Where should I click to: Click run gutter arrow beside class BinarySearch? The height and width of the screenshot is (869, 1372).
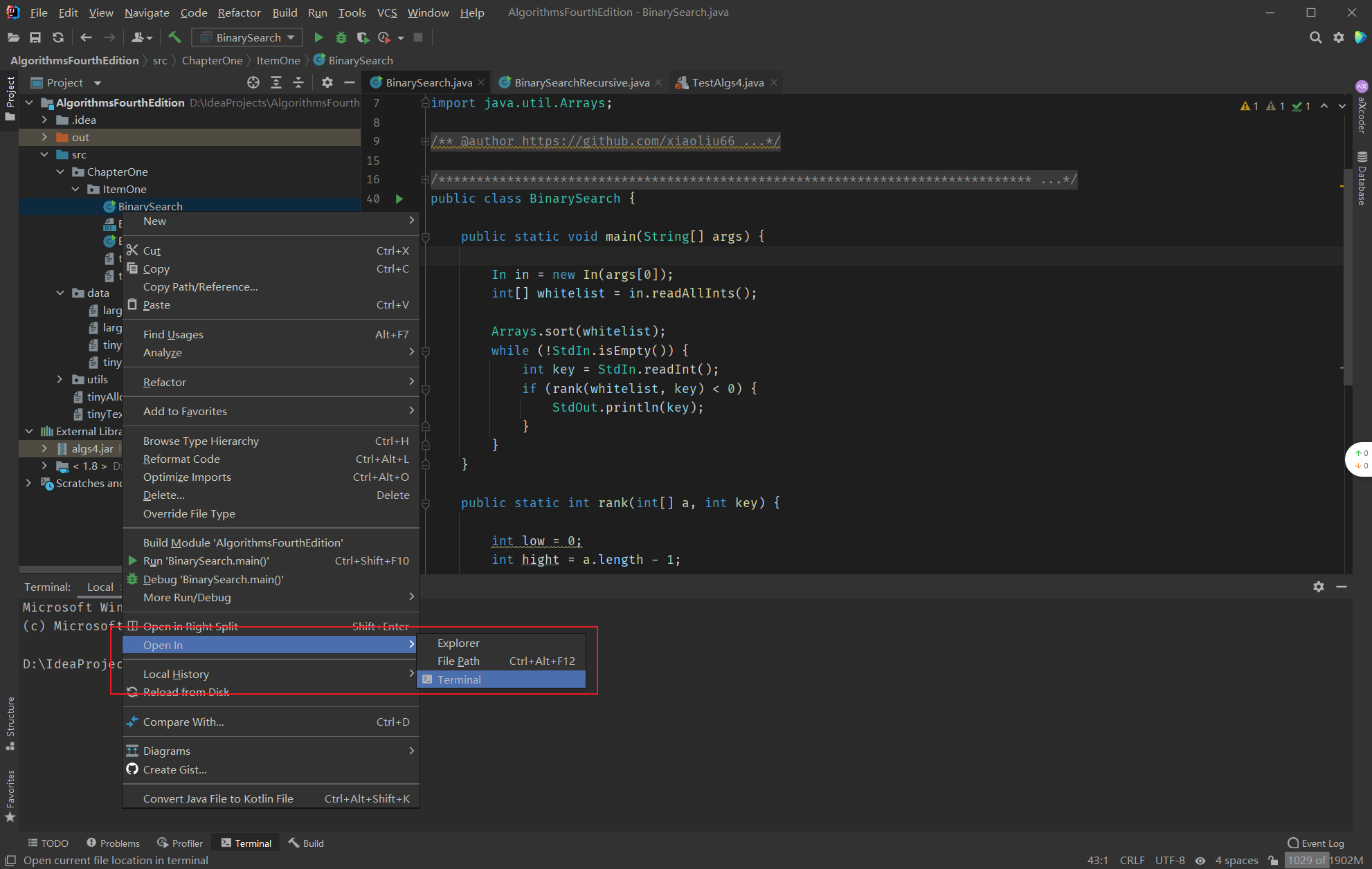click(399, 199)
